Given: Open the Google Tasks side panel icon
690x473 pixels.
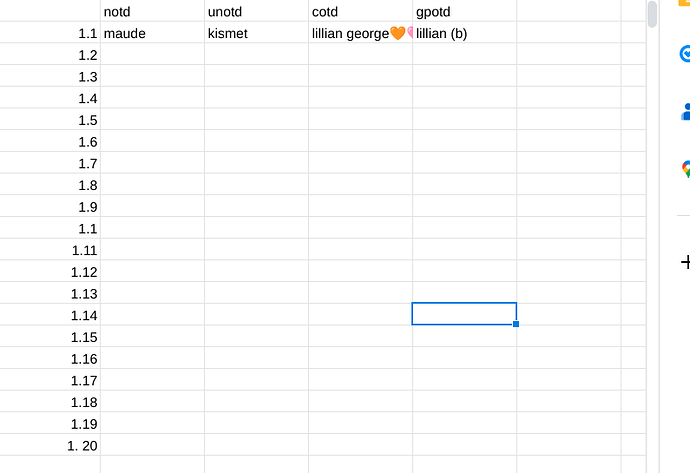Looking at the screenshot, I should pyautogui.click(x=685, y=54).
